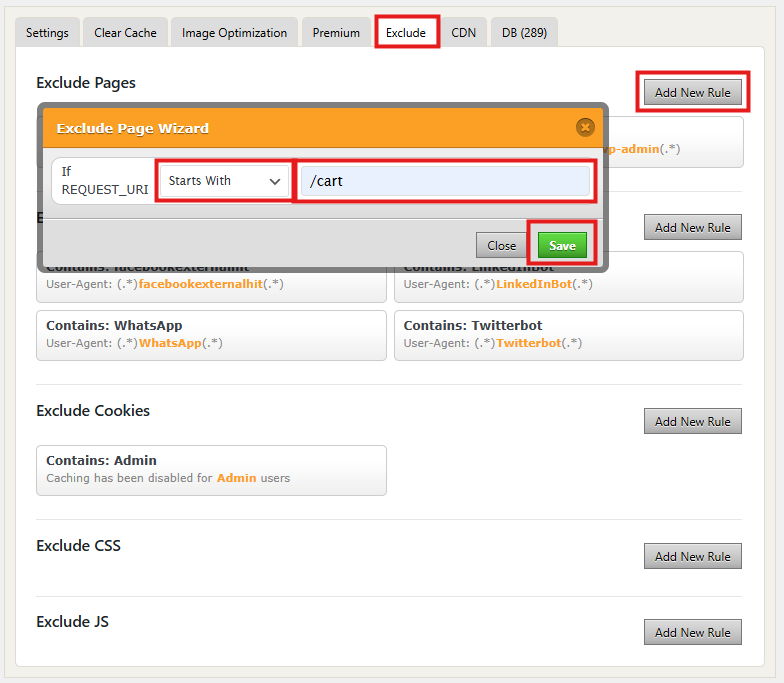784x683 pixels.
Task: Open the Starts With condition dropdown
Action: point(224,180)
